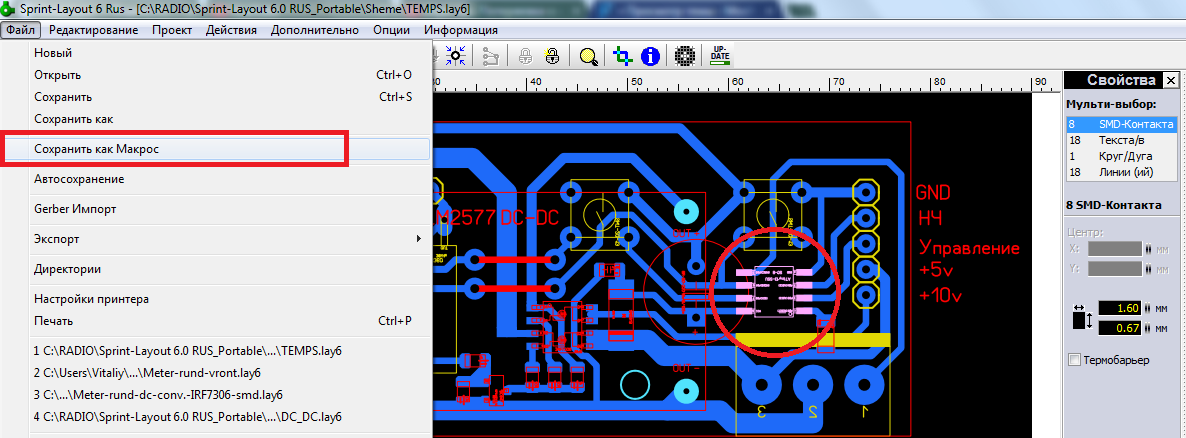
Task: Click the unlock padlock icon
Action: coord(551,56)
